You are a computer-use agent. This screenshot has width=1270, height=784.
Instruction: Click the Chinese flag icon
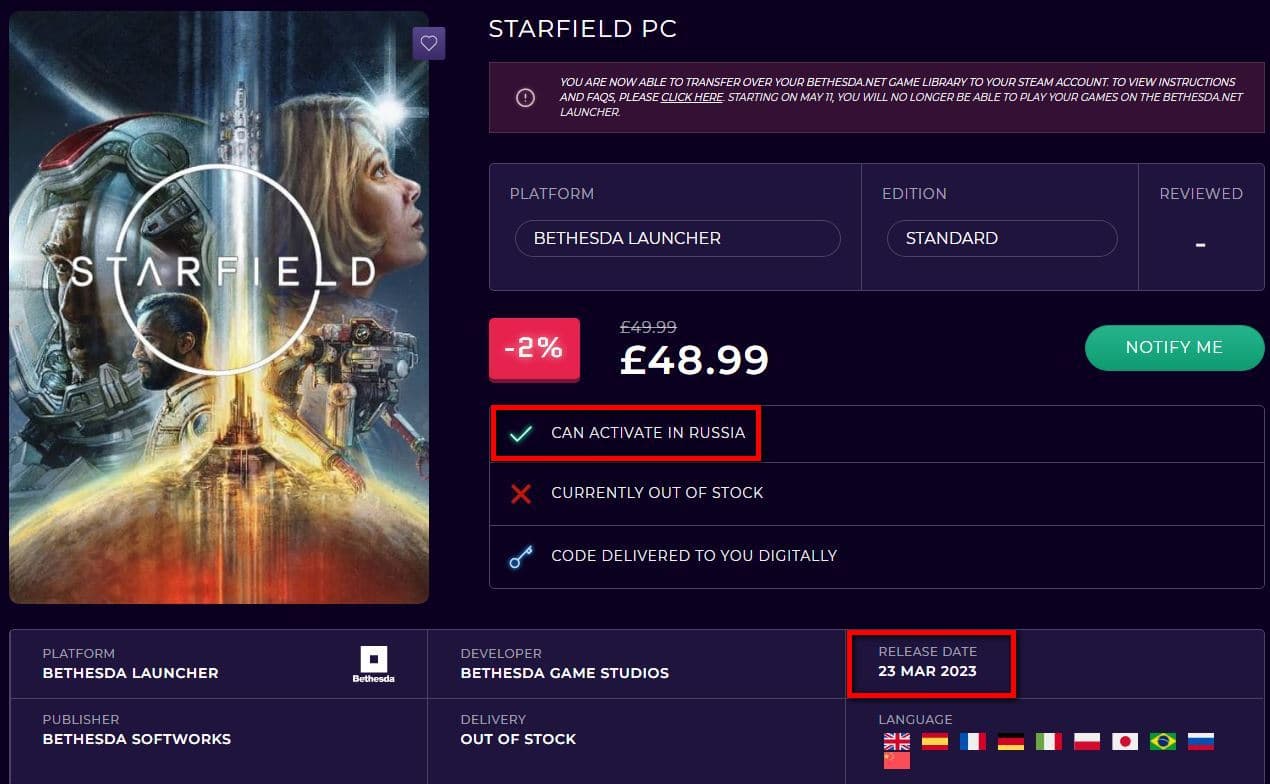tap(896, 761)
